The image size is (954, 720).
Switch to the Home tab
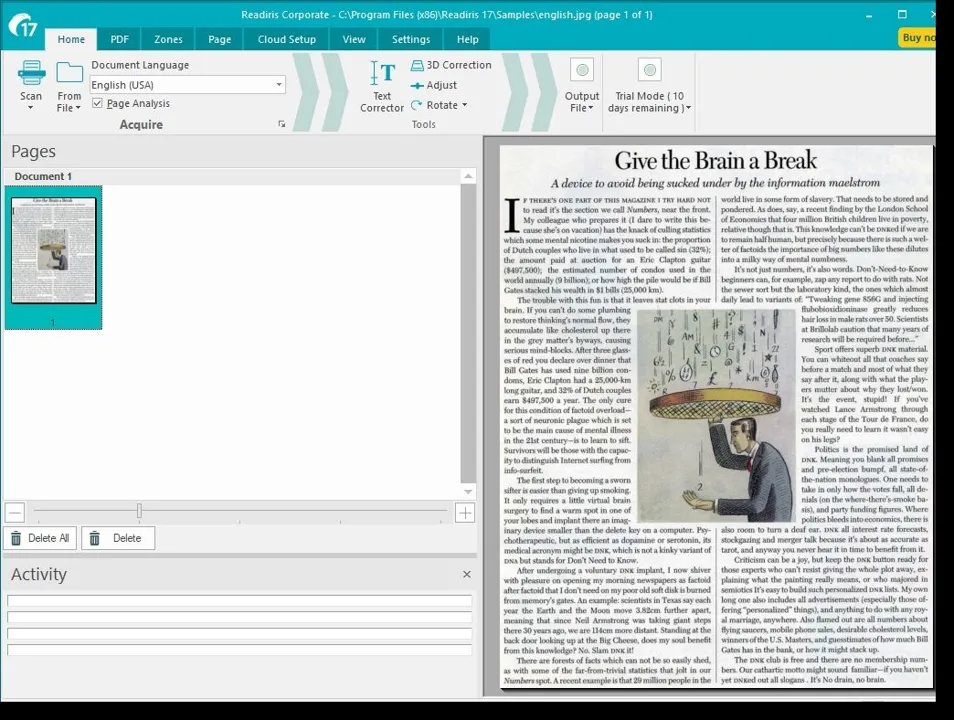coord(71,39)
